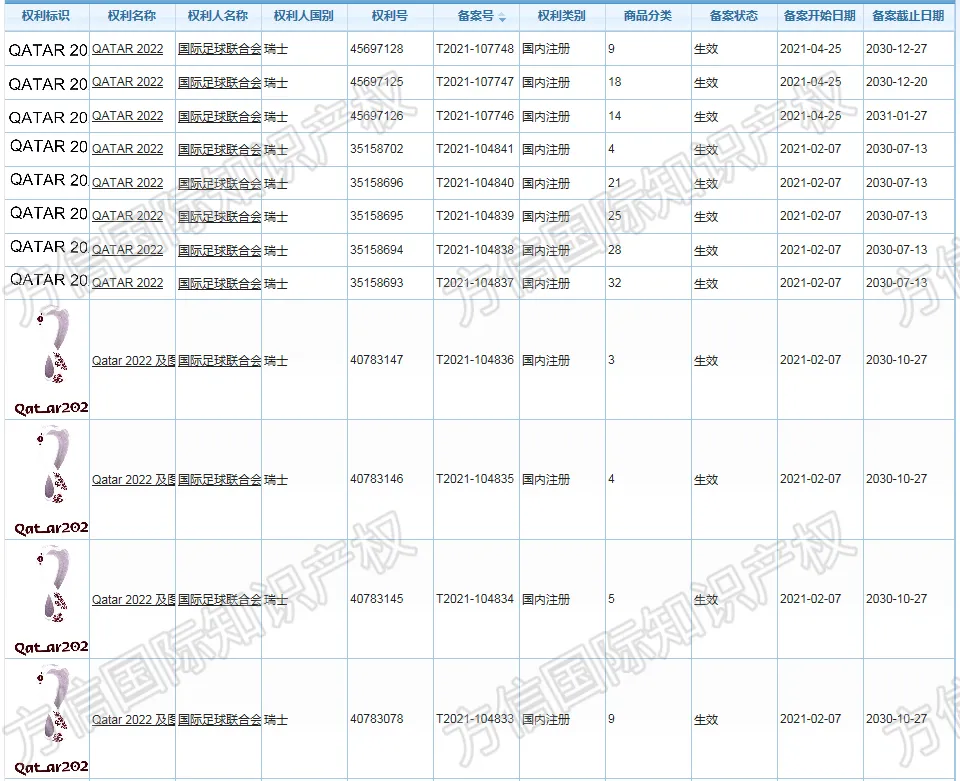Click the 备案开始日期 column header
The height and width of the screenshot is (781, 960).
click(819, 16)
